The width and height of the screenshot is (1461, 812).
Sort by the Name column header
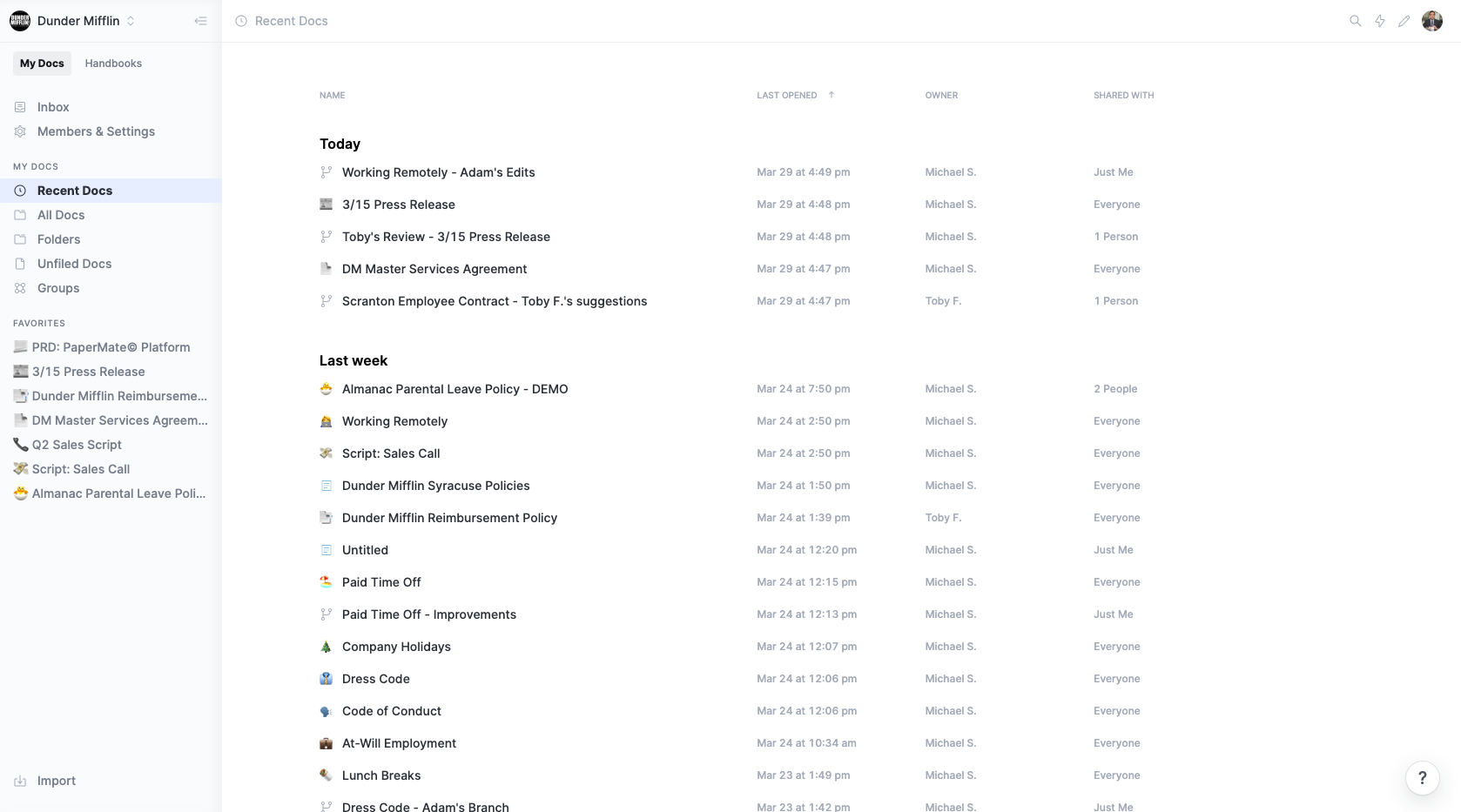(x=332, y=96)
